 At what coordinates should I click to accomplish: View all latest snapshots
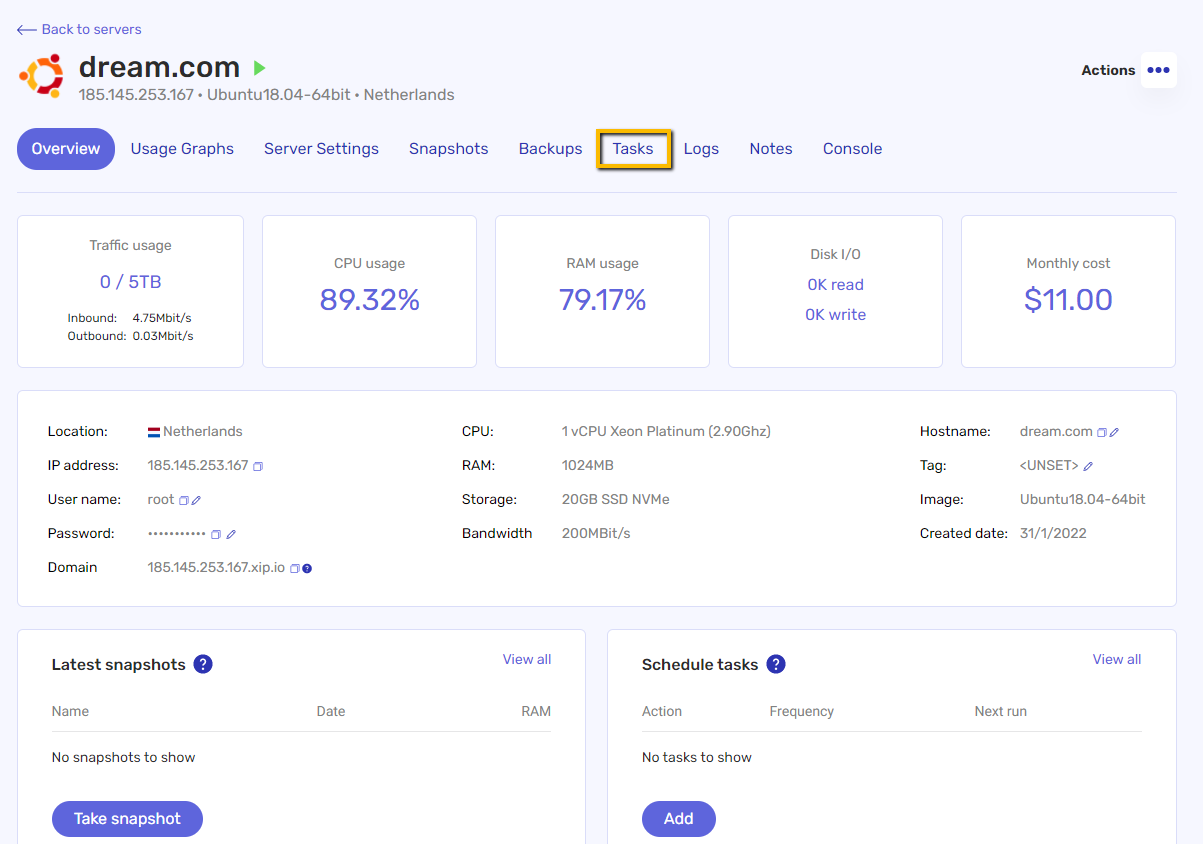(x=527, y=659)
